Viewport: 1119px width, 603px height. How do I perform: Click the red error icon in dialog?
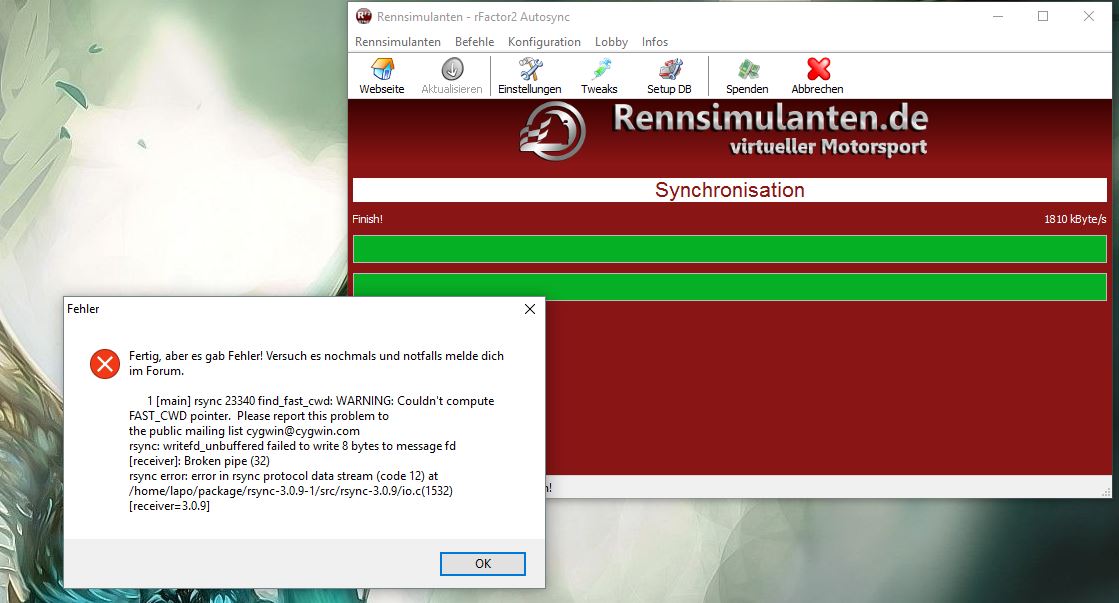coord(105,364)
